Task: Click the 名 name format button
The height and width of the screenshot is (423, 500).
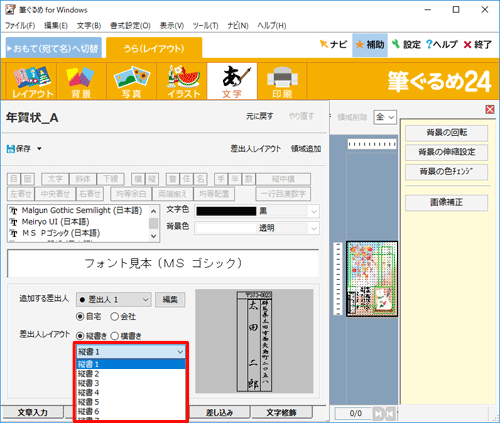Action: [x=200, y=179]
